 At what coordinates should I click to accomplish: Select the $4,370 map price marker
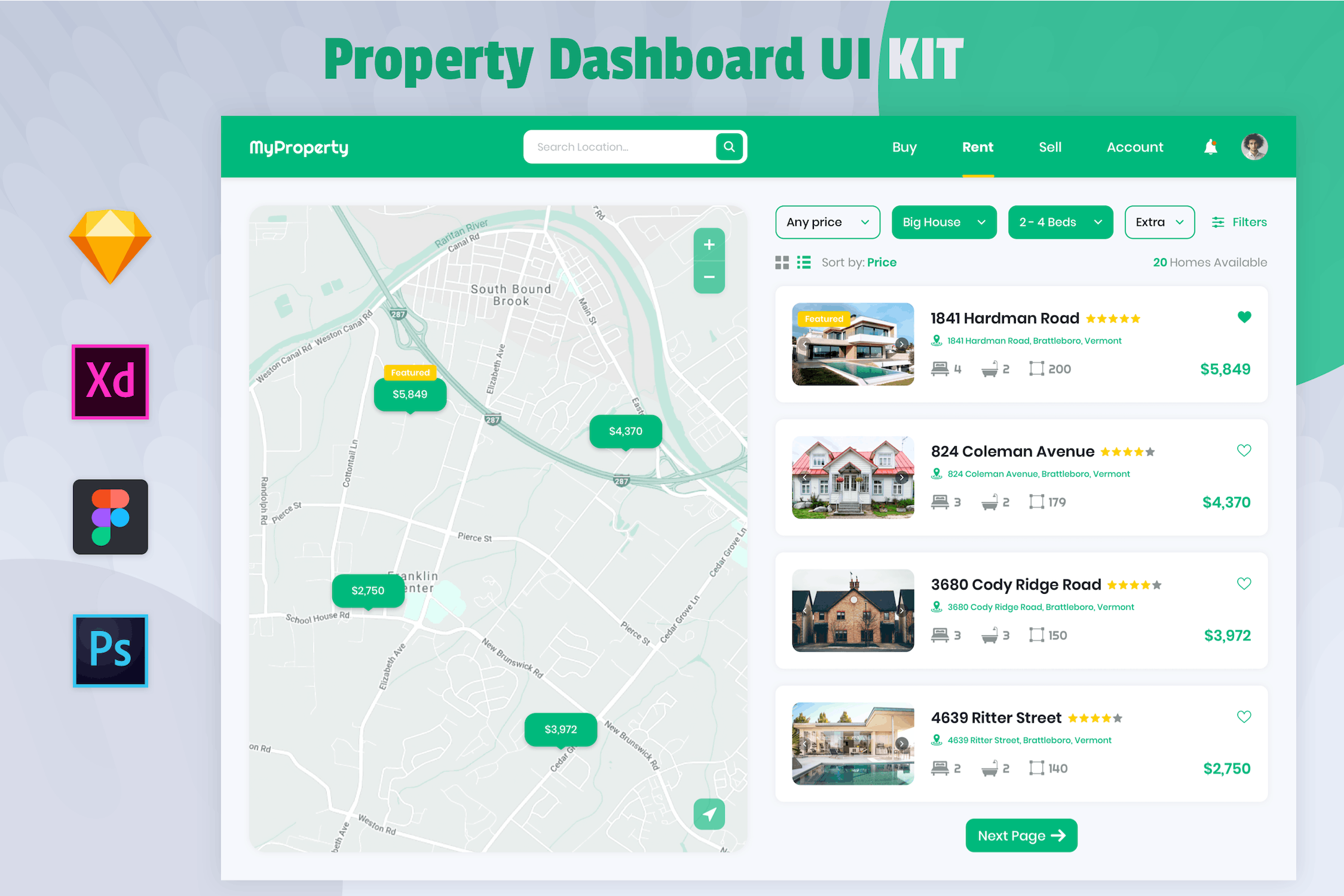click(626, 432)
